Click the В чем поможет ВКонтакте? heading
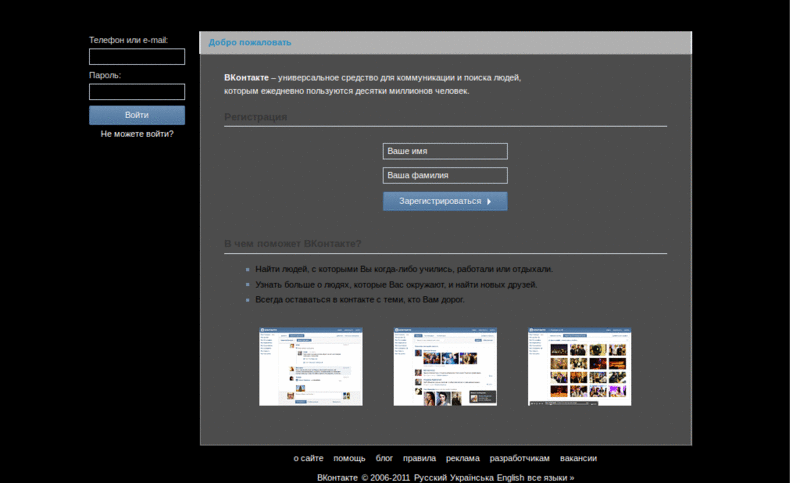The width and height of the screenshot is (800, 483). coord(293,243)
